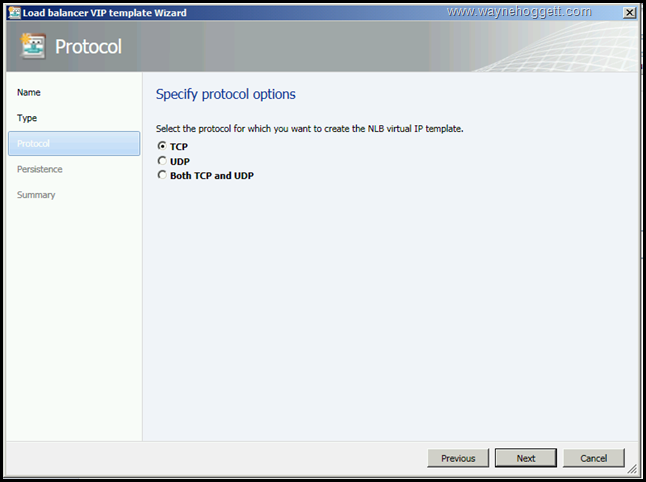Cancel the wizard
This screenshot has height=482, width=646.
[x=593, y=458]
